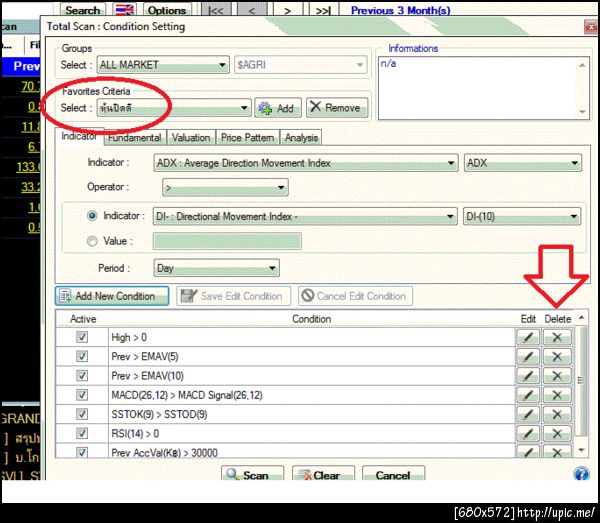Go to last page button >>|
600x523 pixels.
pos(323,10)
